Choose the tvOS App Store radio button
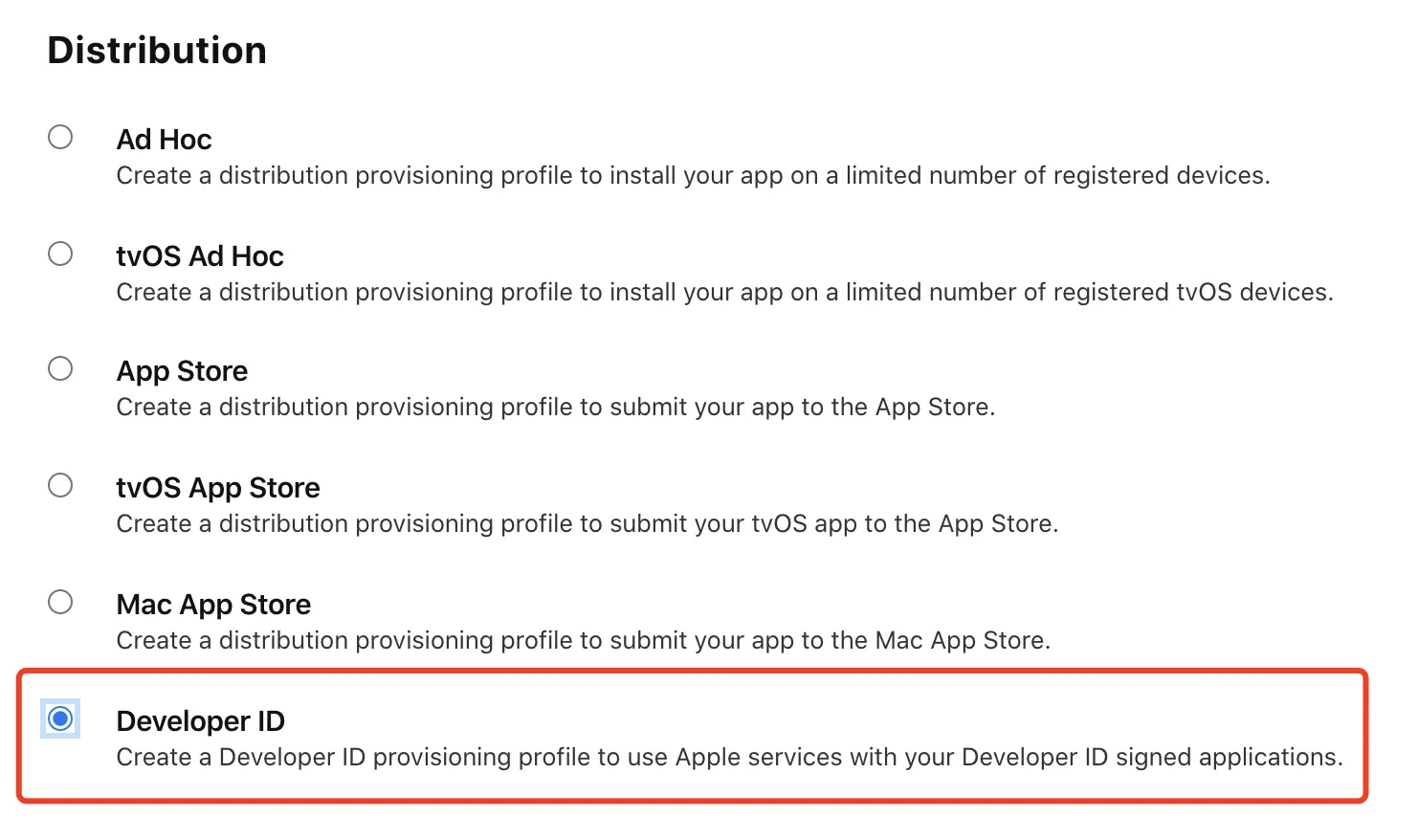This screenshot has height=840, width=1418. click(60, 485)
